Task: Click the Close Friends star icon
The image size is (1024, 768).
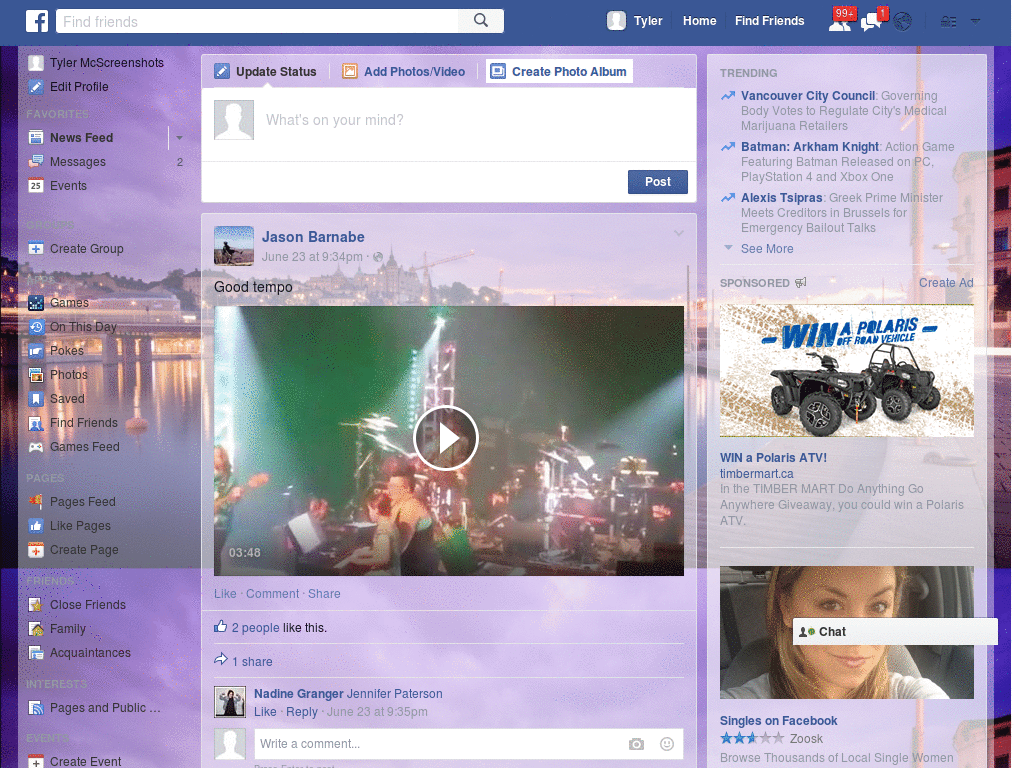Action: point(36,605)
